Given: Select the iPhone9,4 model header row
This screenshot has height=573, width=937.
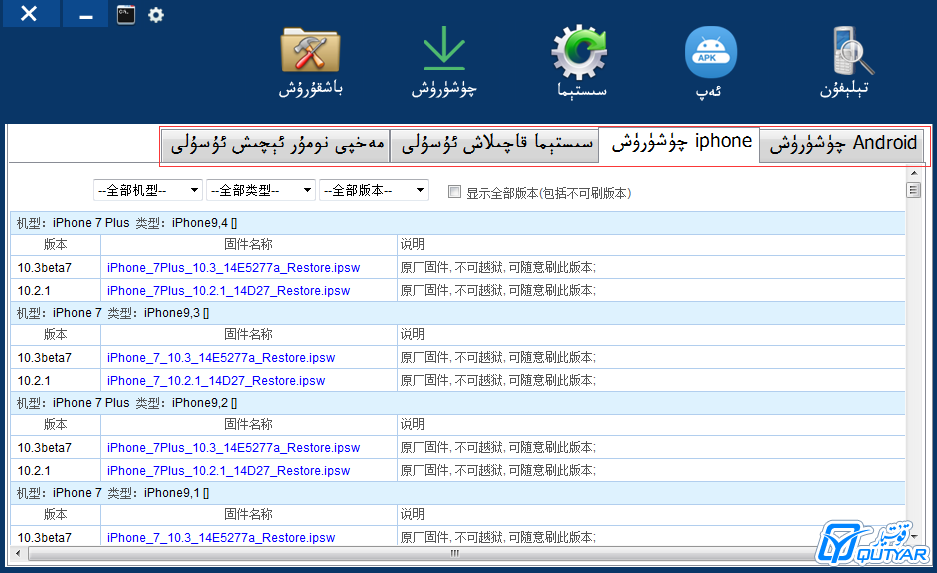Looking at the screenshot, I should point(458,223).
